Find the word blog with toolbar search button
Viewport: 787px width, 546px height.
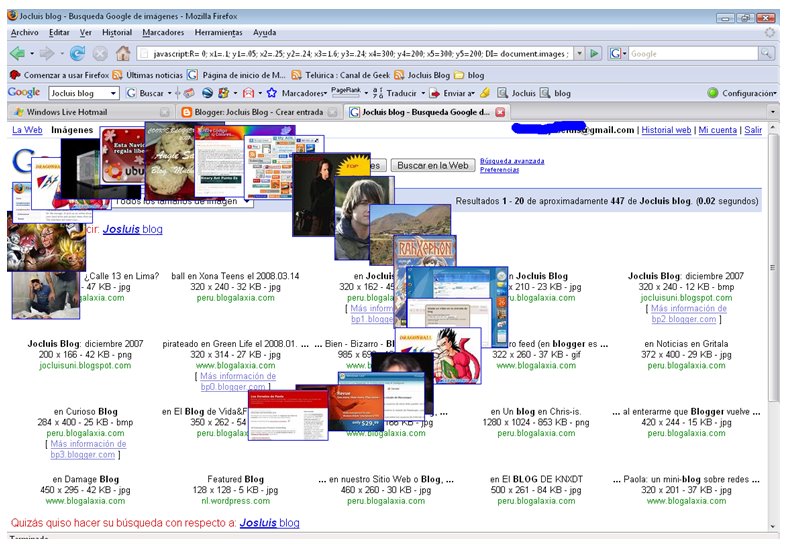[555, 93]
